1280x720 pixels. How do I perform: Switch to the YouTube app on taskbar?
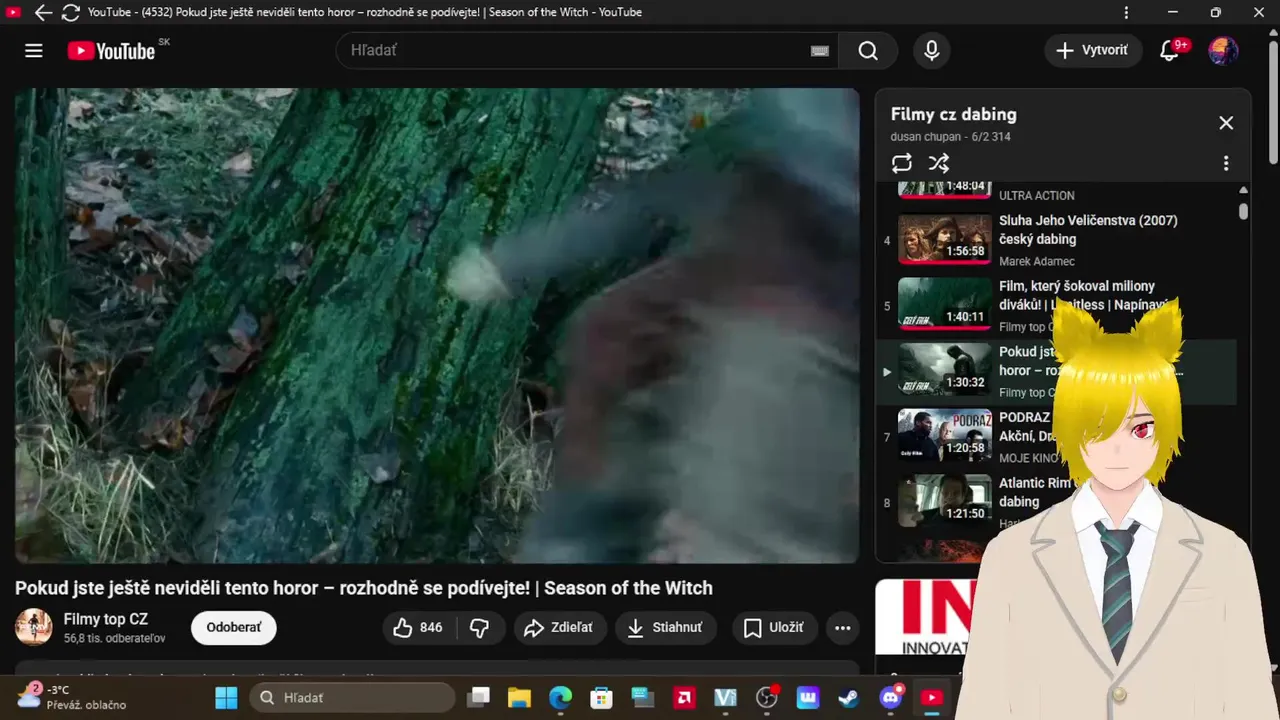(931, 697)
